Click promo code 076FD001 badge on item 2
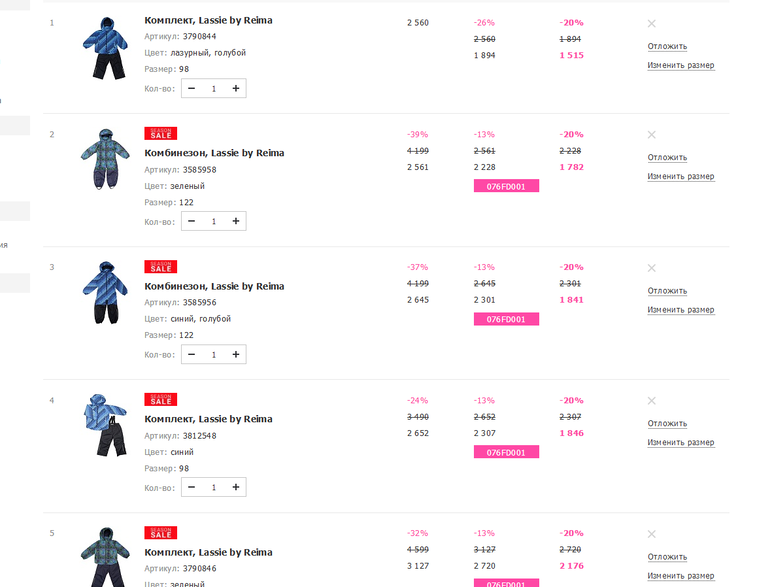Screen dimensions: 770x587 (506, 186)
